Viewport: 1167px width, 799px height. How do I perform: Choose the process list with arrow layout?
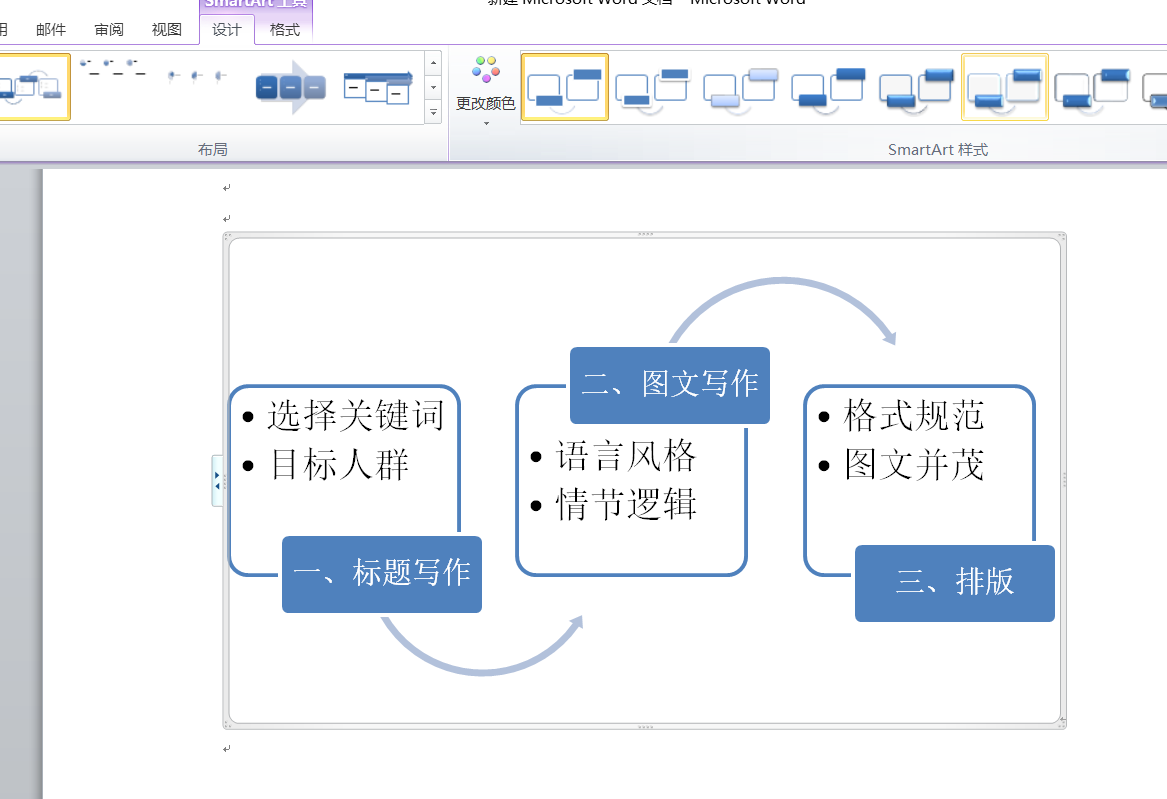(378, 88)
